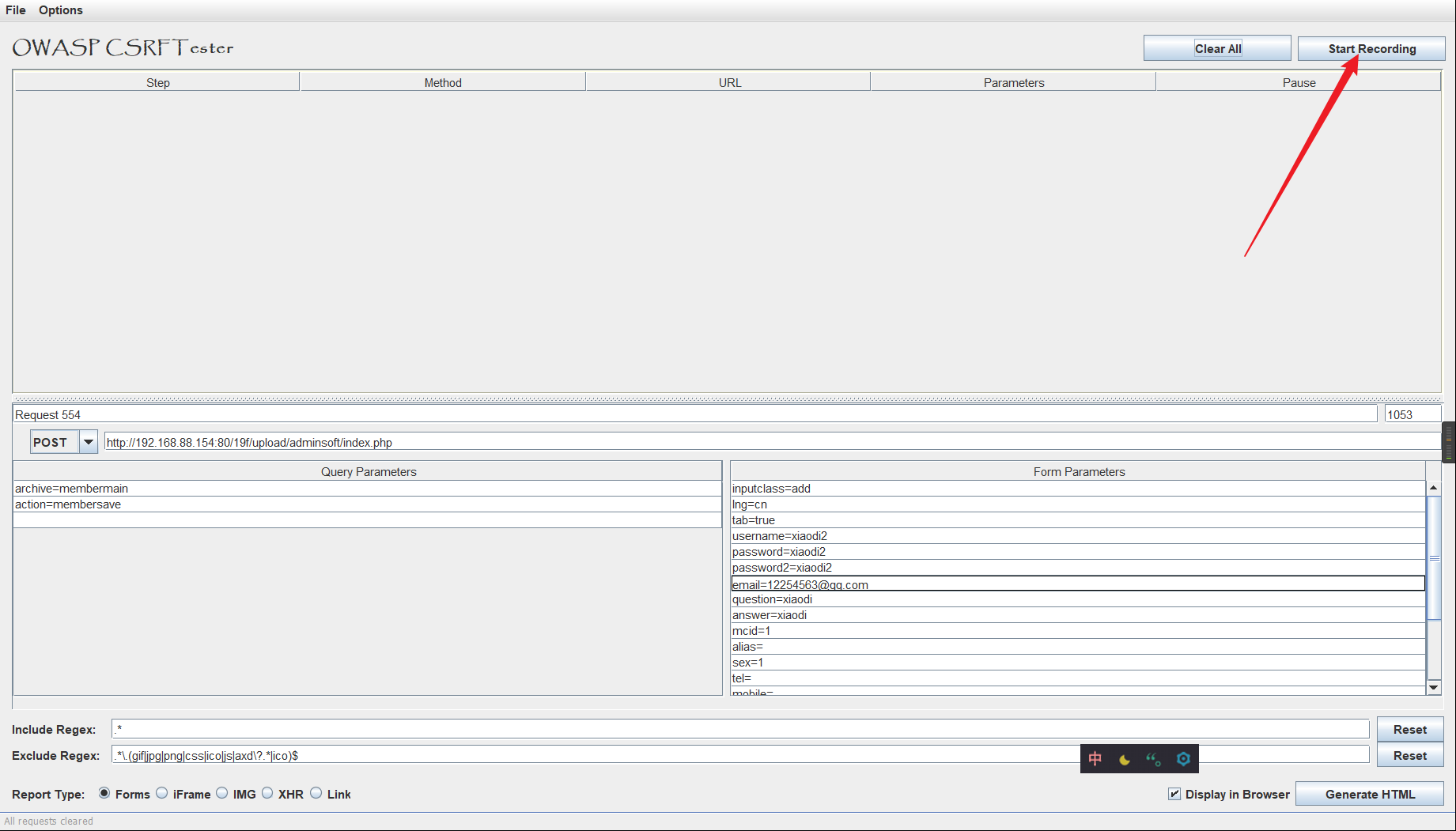Select the iFrame report type
The image size is (1456, 831).
click(x=161, y=793)
